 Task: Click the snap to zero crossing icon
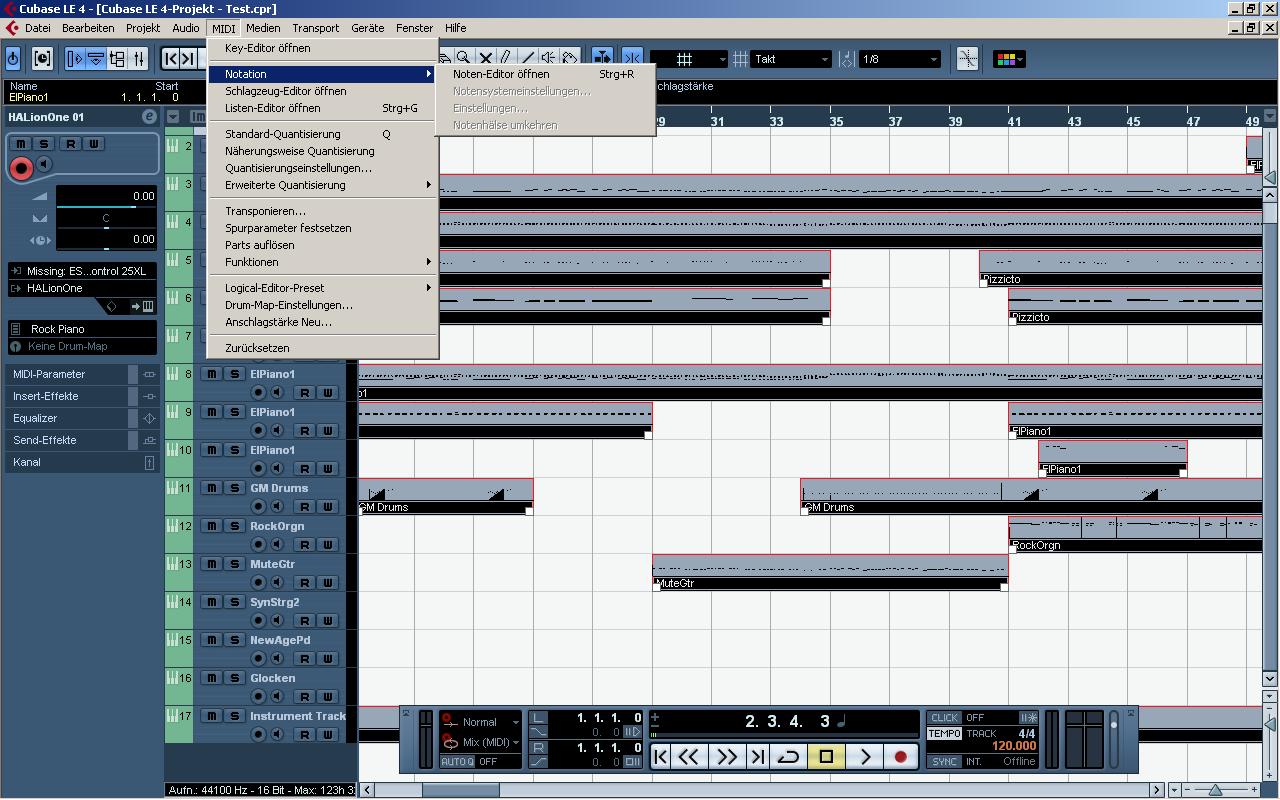tap(967, 59)
